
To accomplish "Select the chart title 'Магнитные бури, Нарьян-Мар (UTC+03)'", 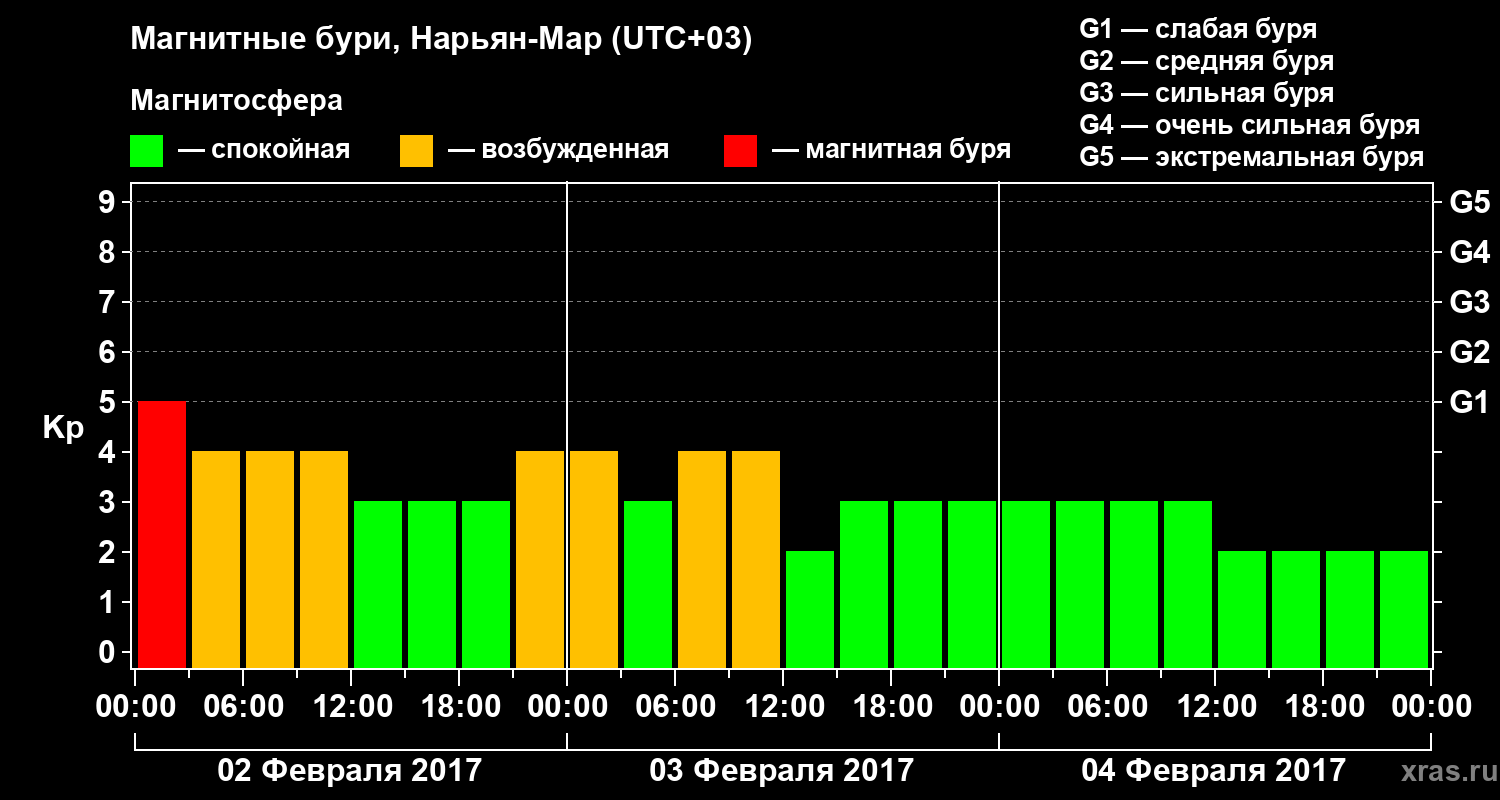I will [441, 40].
